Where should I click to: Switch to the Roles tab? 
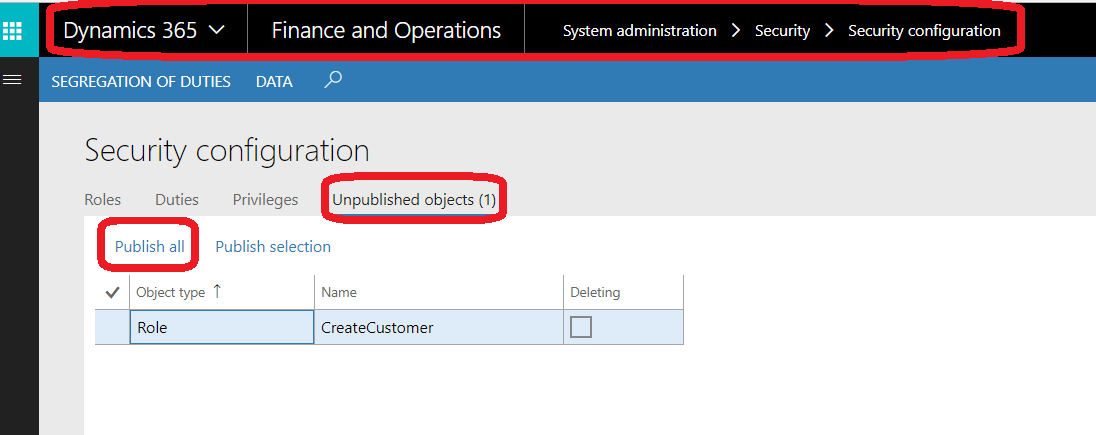[x=103, y=200]
